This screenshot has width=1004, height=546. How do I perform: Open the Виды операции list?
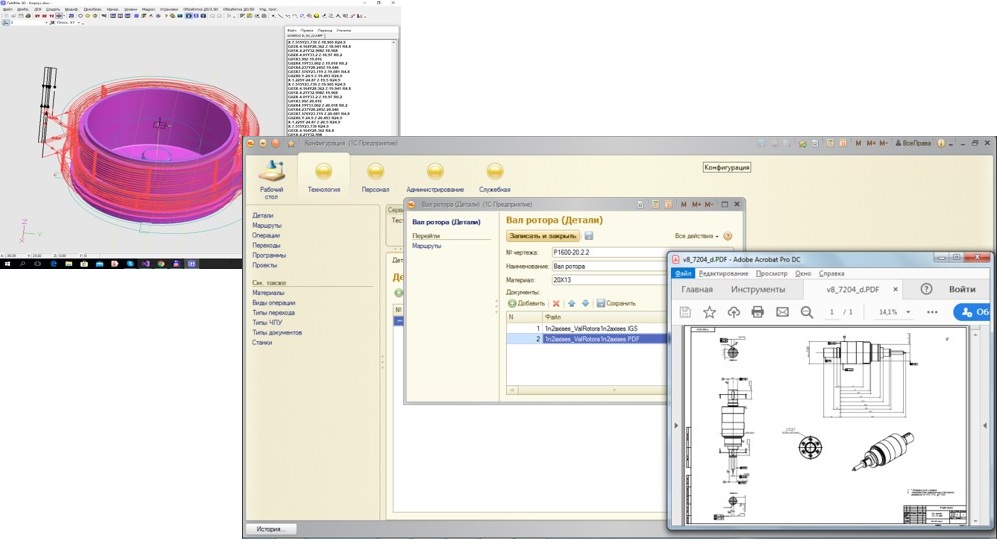pyautogui.click(x=273, y=303)
